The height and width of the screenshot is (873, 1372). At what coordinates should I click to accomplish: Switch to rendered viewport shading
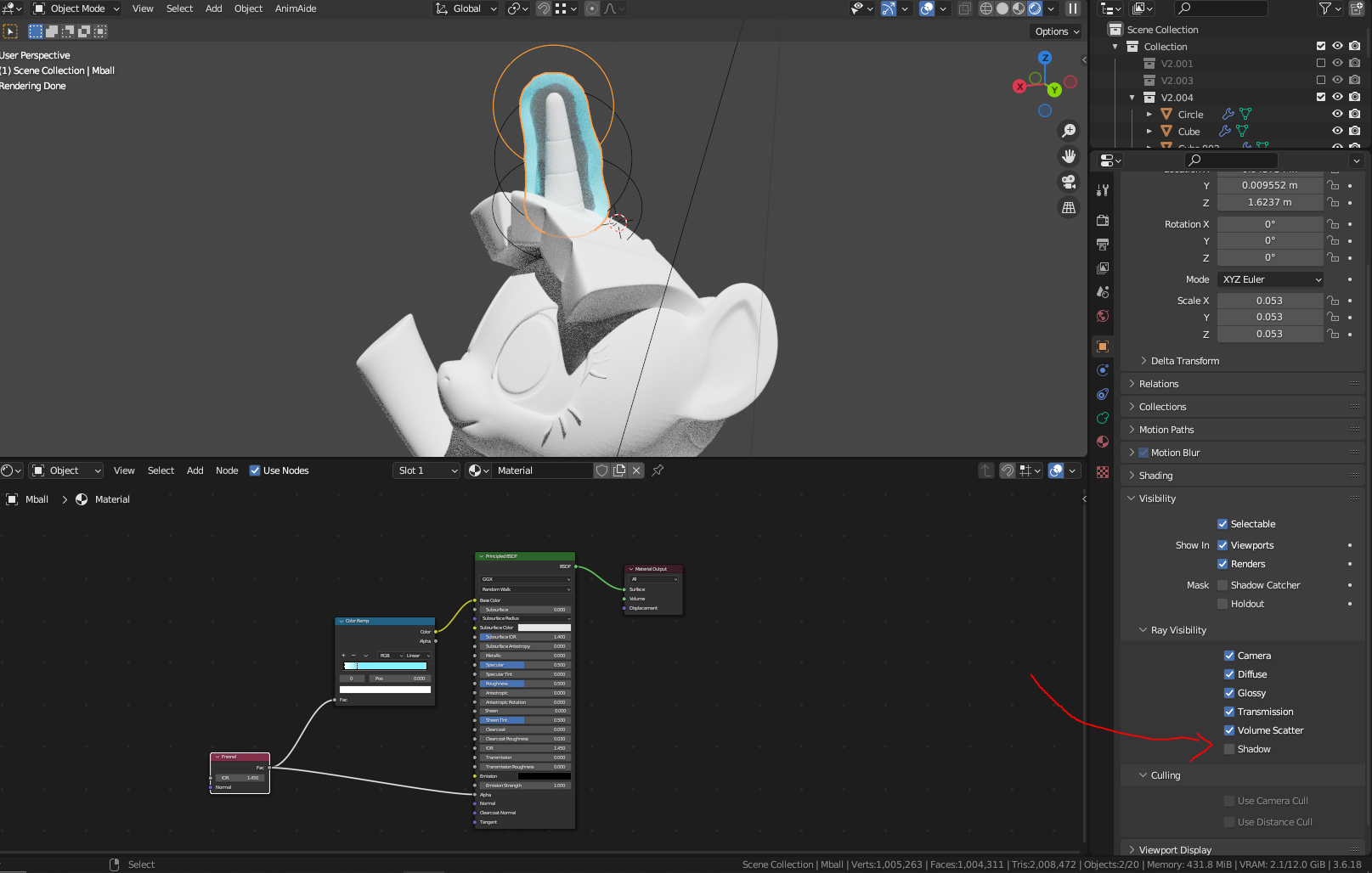1035,8
